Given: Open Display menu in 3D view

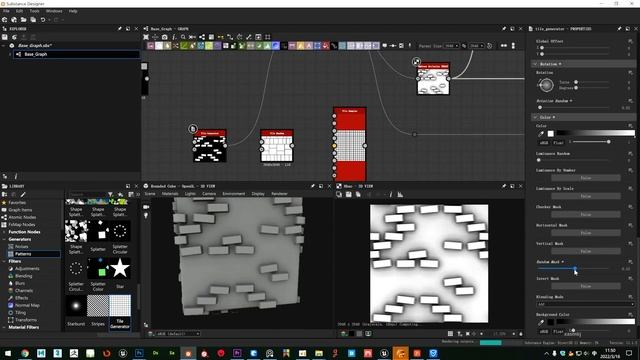Looking at the screenshot, I should tap(258, 194).
